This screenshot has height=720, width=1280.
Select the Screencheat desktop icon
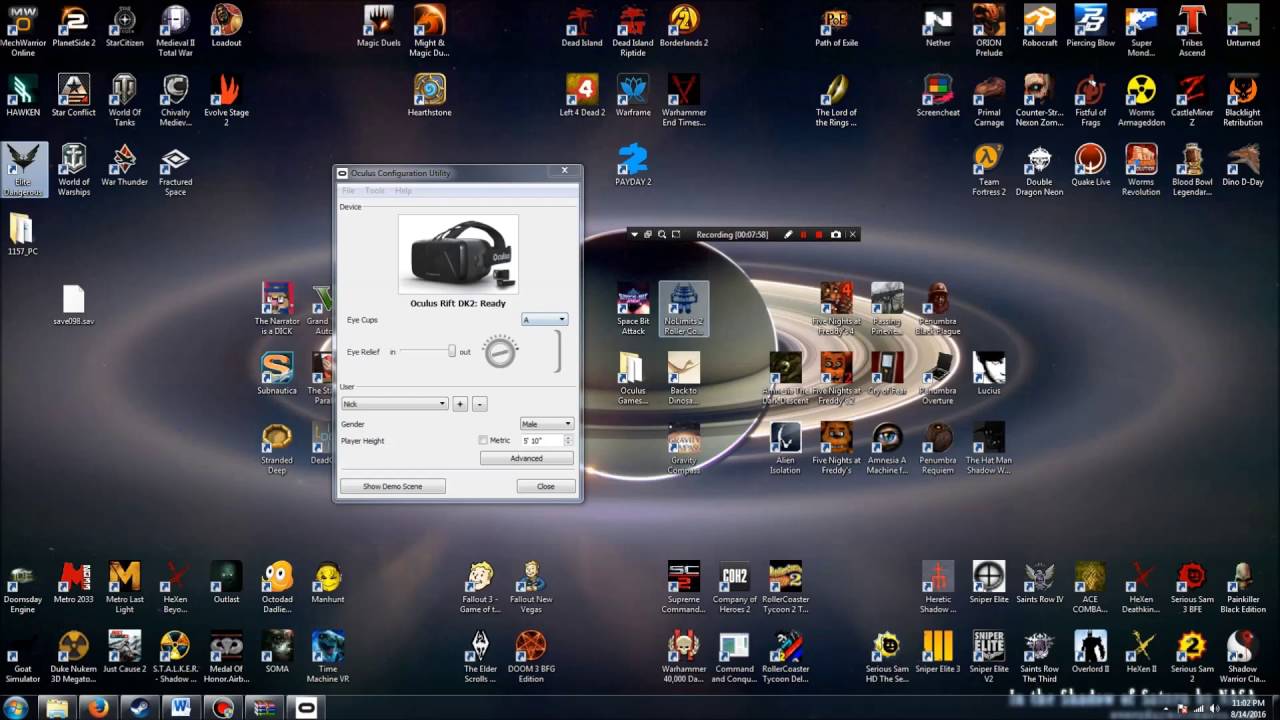(938, 96)
